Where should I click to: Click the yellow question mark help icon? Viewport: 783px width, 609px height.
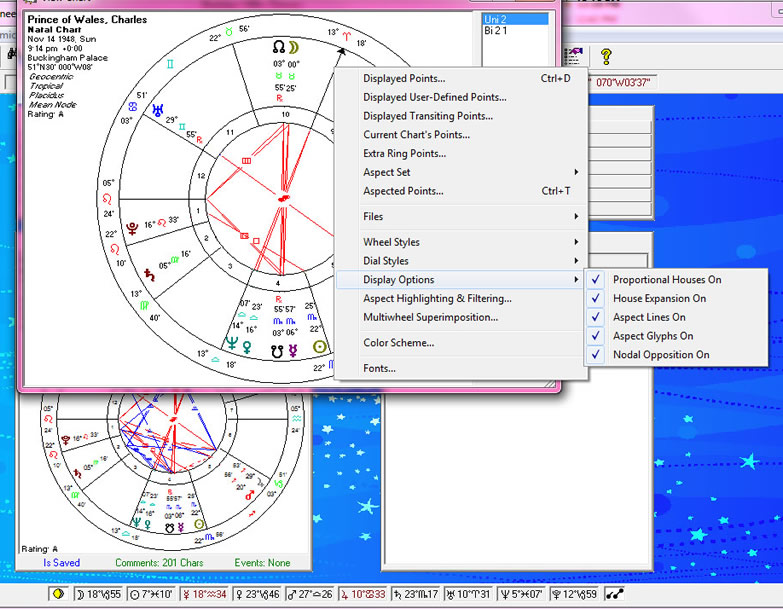coord(606,56)
